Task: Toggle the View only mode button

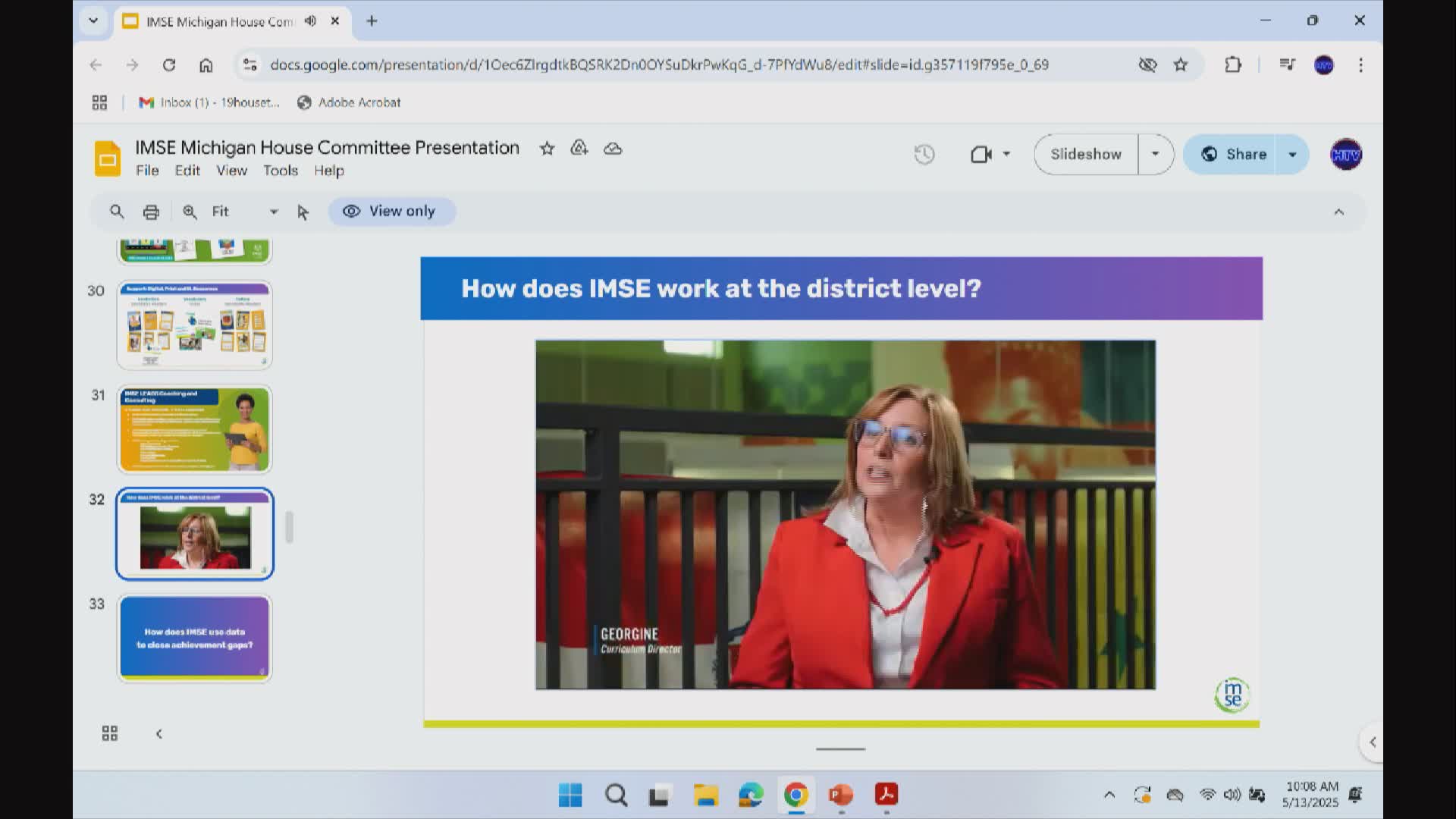Action: pos(391,212)
